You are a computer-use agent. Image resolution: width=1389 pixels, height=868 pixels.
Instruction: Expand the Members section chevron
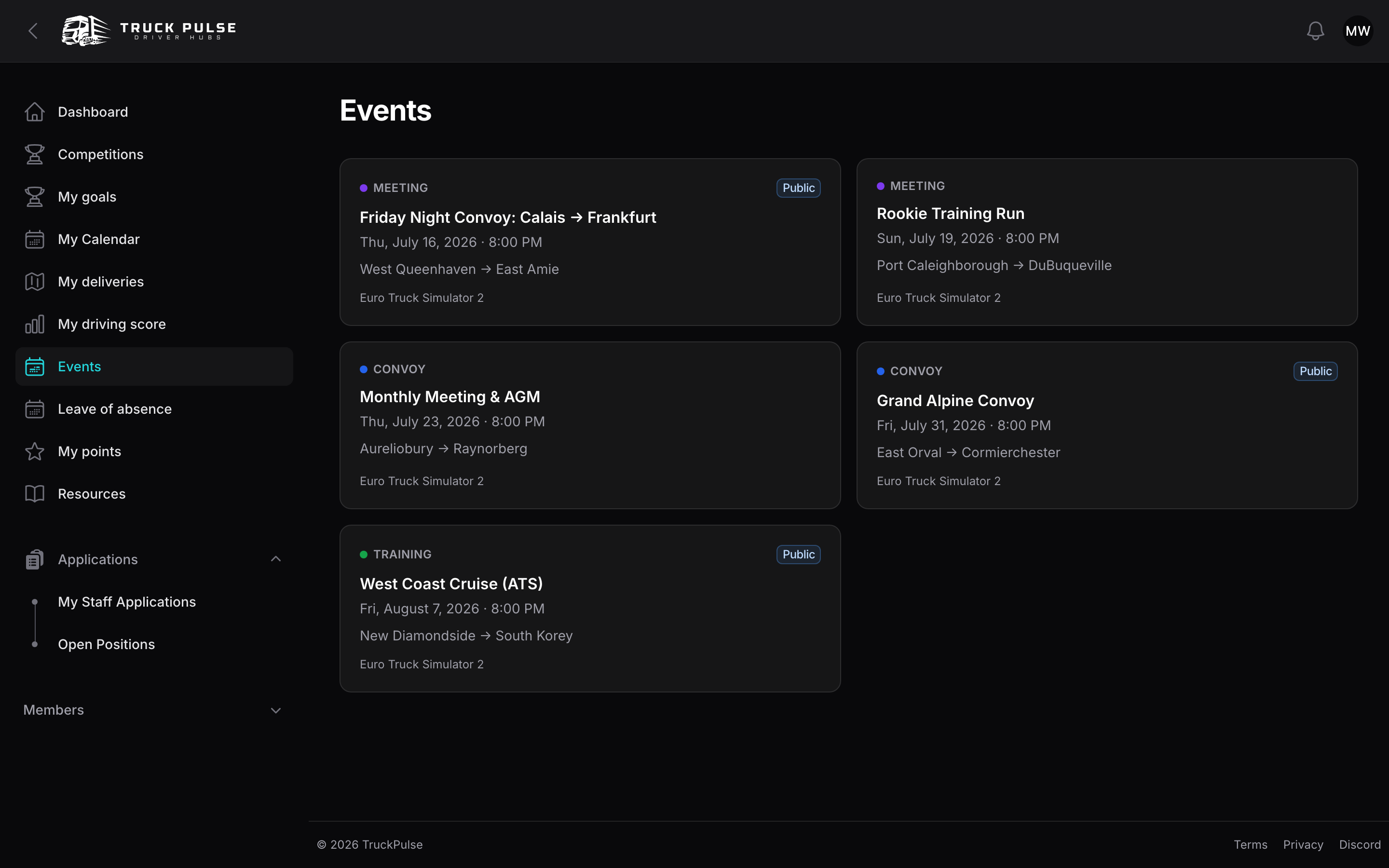click(275, 711)
